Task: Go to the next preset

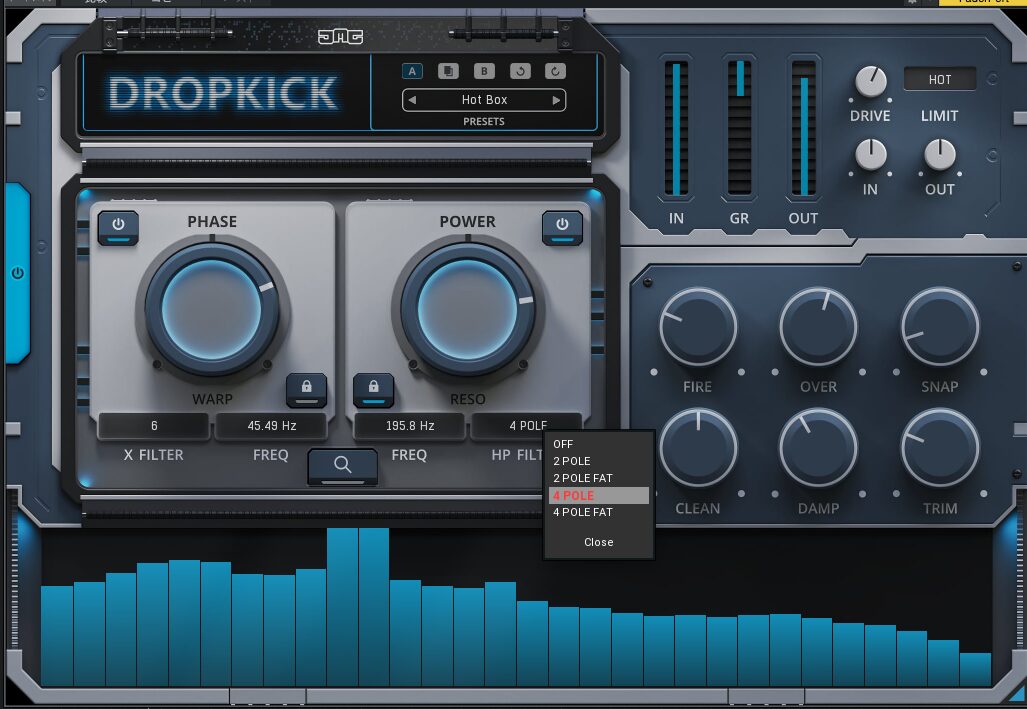Action: coord(556,100)
